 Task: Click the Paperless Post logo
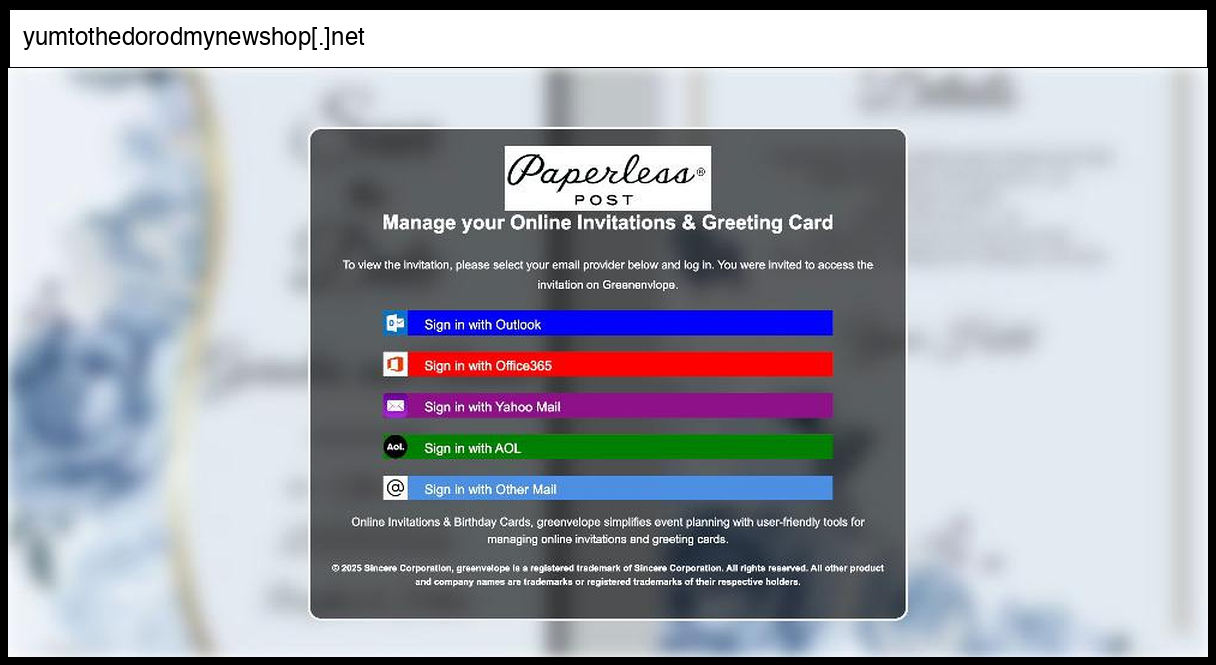pyautogui.click(x=607, y=178)
